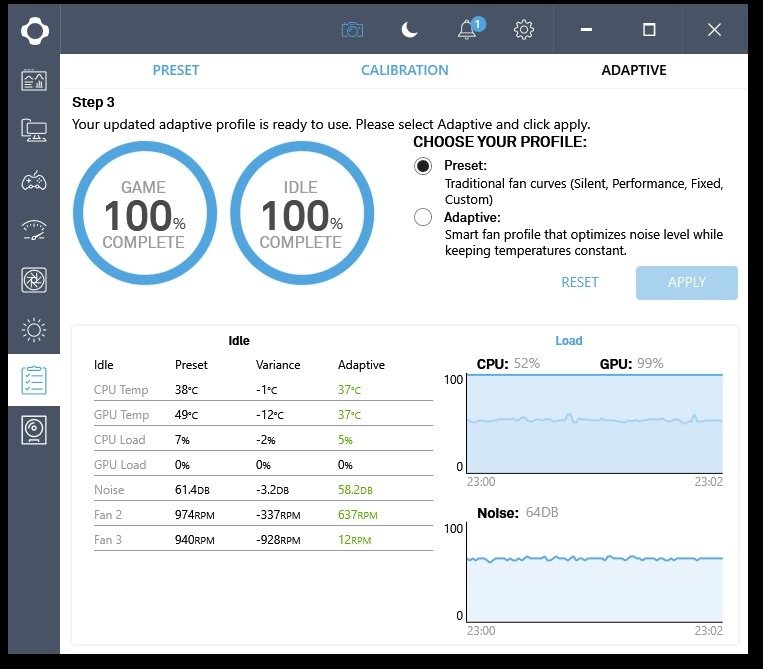Image resolution: width=763 pixels, height=669 pixels.
Task: Open the fan control section
Action: point(34,280)
